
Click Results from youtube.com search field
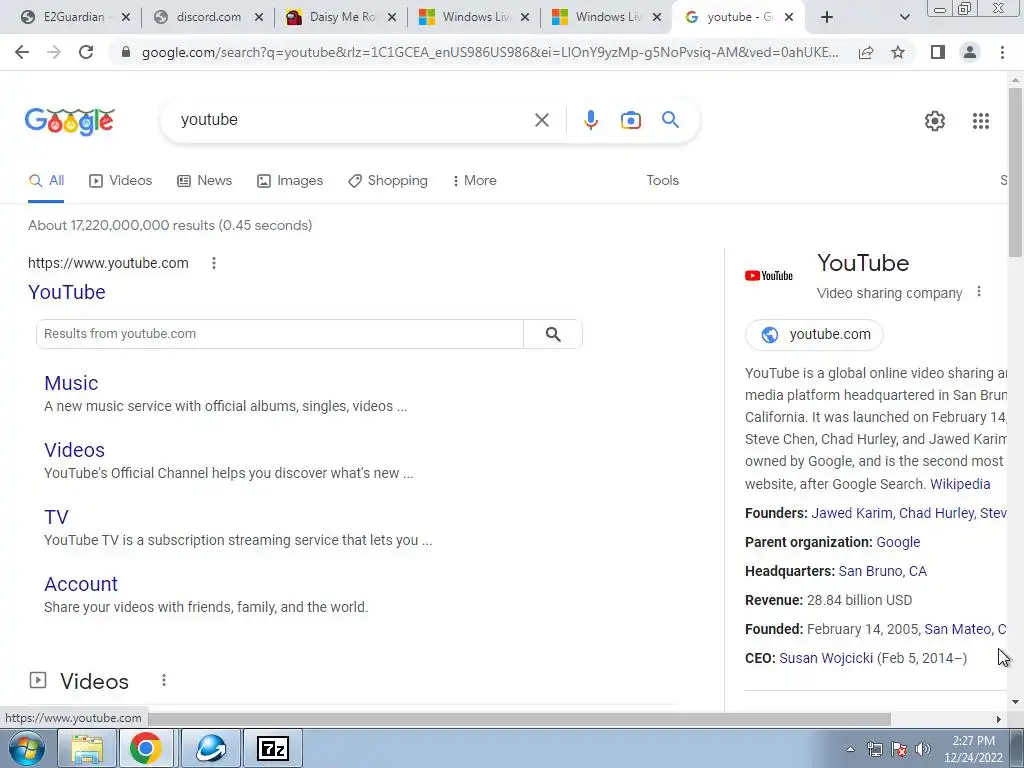pos(280,334)
